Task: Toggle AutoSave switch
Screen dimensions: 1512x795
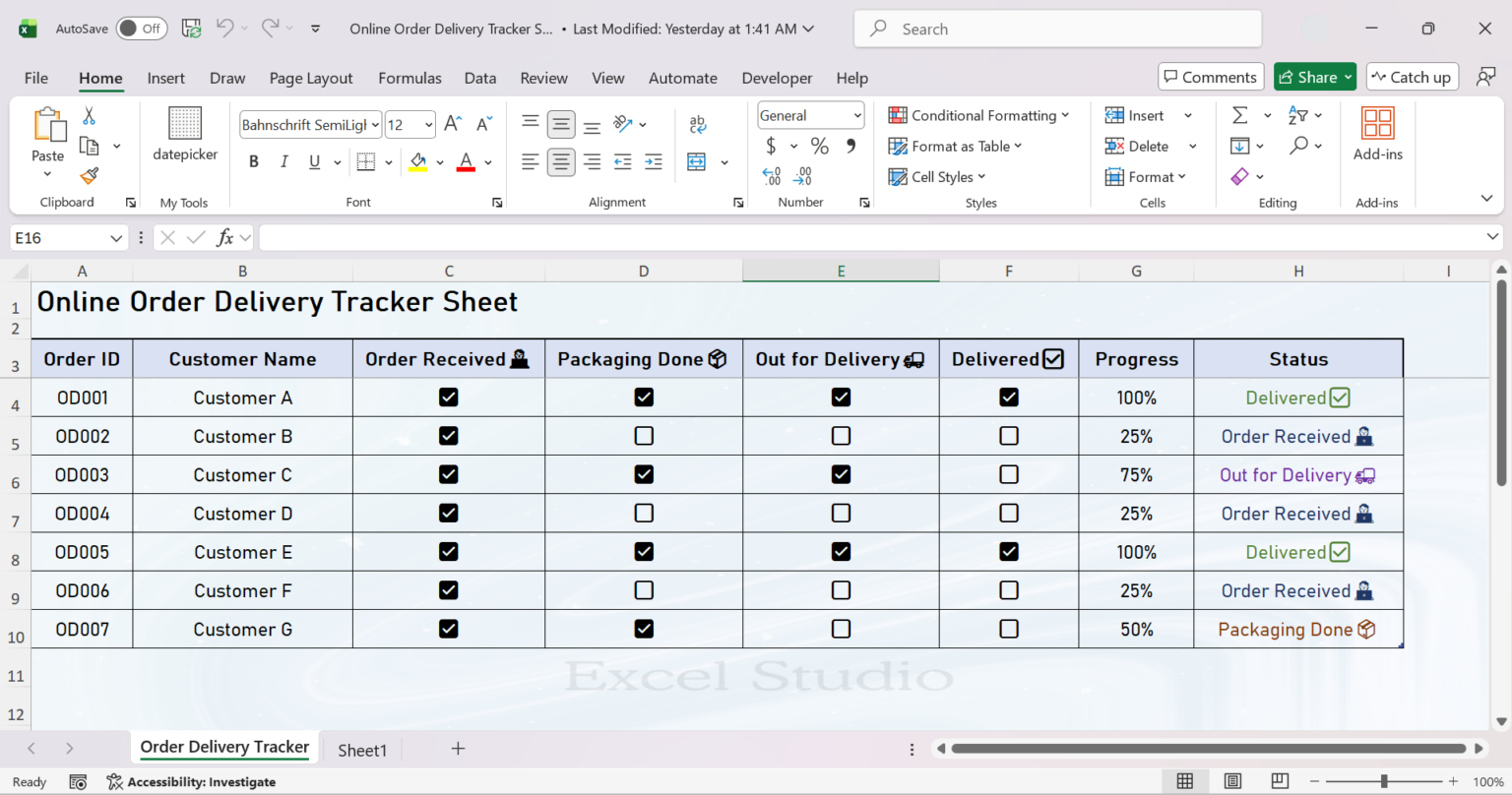Action: [x=142, y=29]
